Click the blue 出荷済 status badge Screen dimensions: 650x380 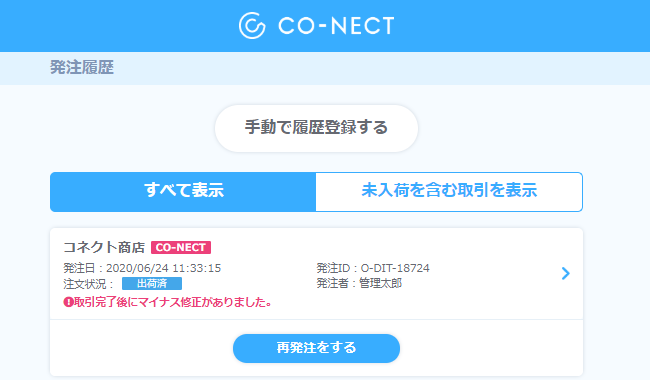pyautogui.click(x=152, y=283)
